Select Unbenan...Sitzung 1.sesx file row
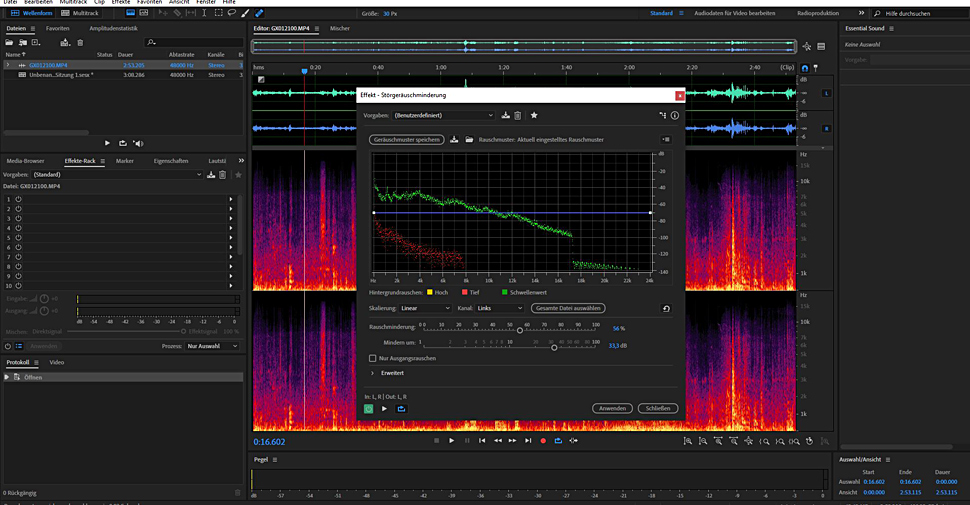Viewport: 970px width, 505px height. tap(123, 75)
